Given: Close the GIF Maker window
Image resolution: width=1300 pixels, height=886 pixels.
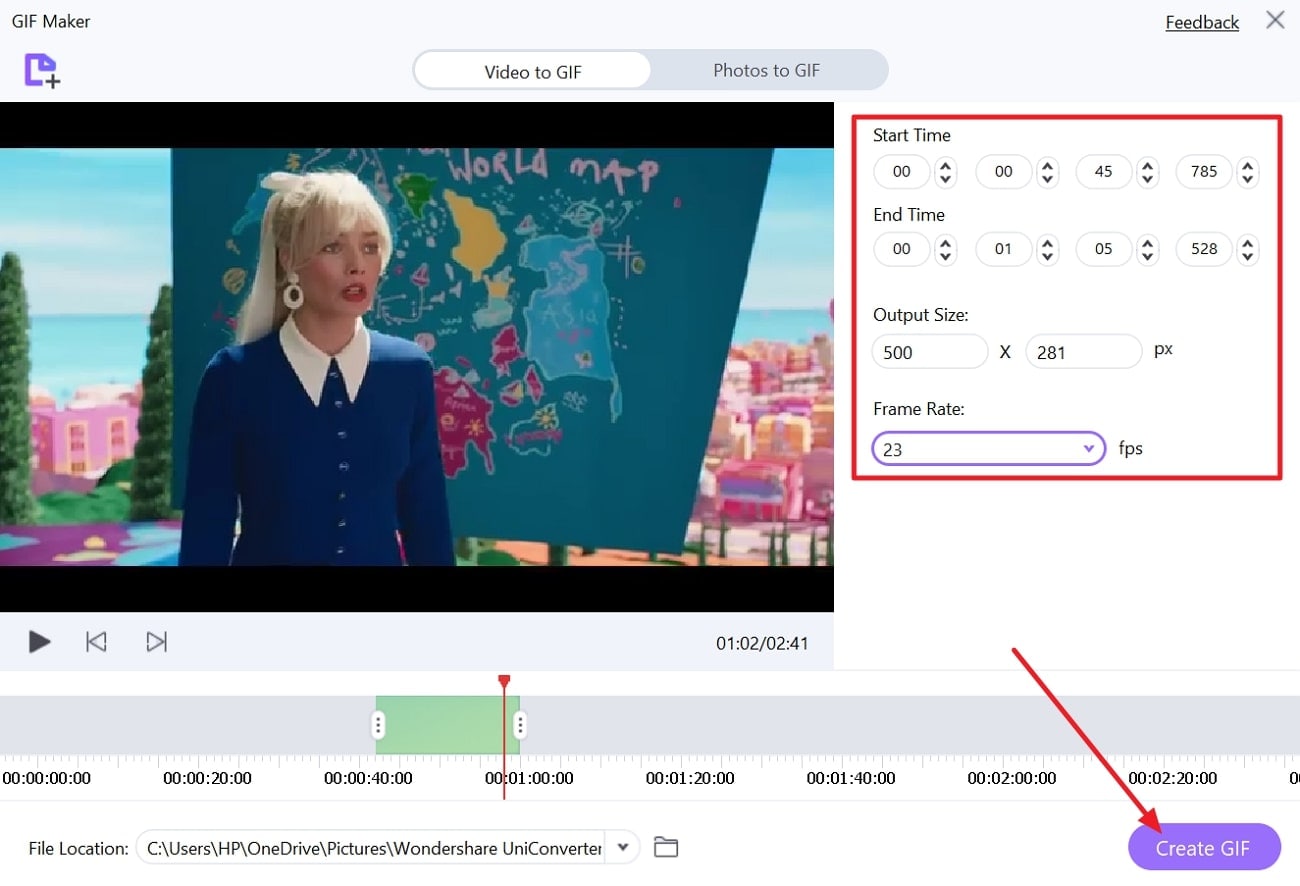Looking at the screenshot, I should coord(1275,20).
